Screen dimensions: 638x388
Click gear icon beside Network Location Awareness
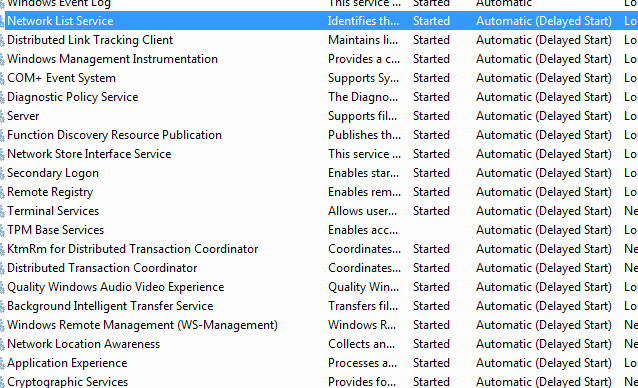[x=2, y=344]
